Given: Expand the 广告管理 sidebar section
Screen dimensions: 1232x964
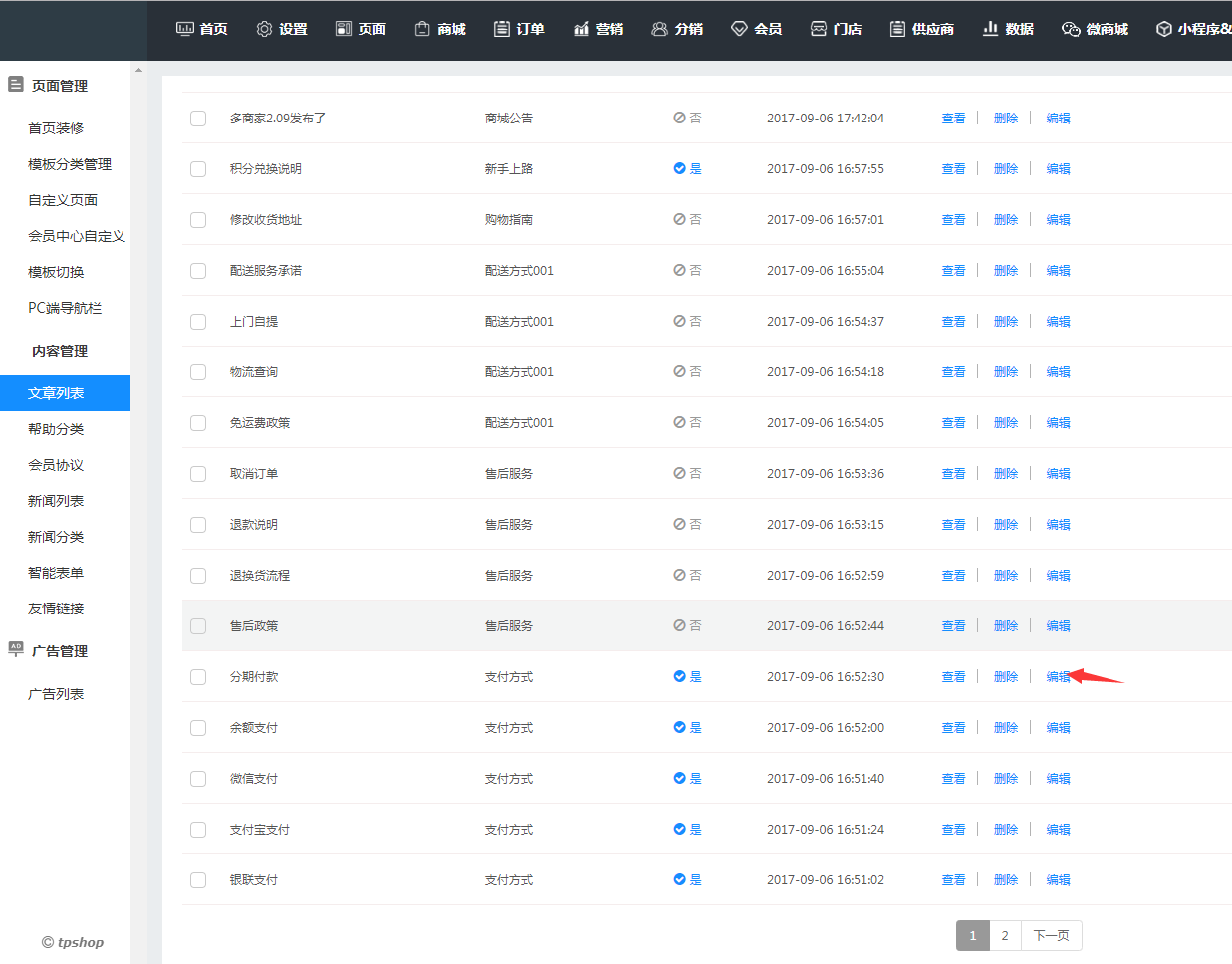Looking at the screenshot, I should pyautogui.click(x=59, y=651).
